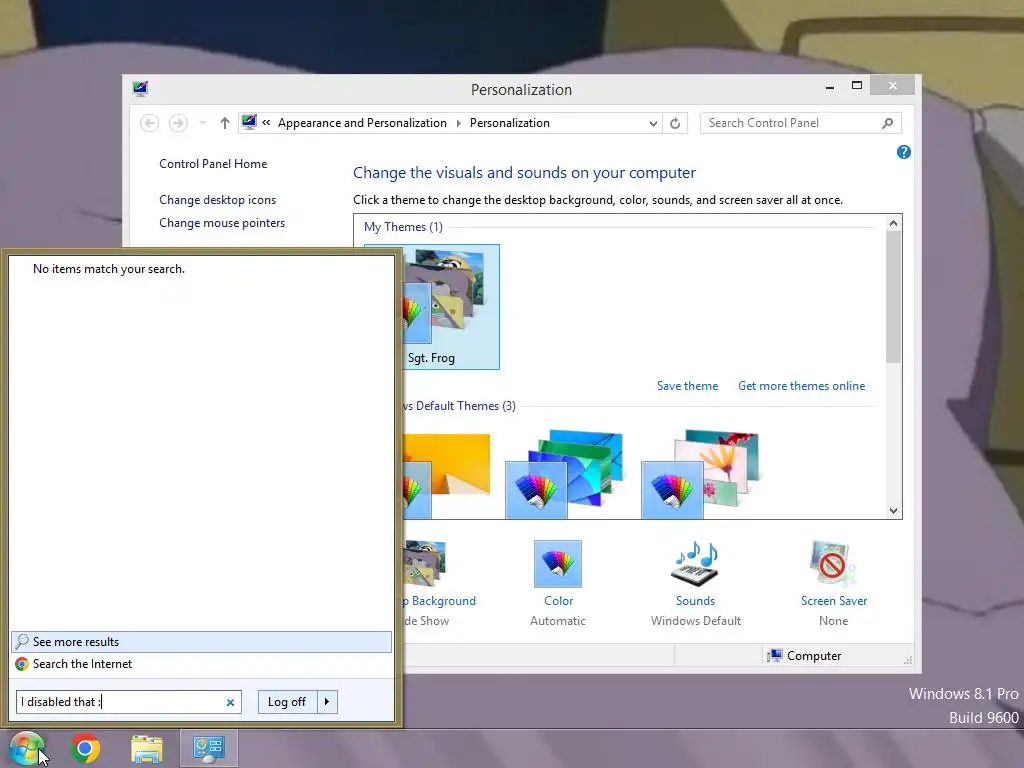Open the Sounds settings icon

click(x=696, y=564)
